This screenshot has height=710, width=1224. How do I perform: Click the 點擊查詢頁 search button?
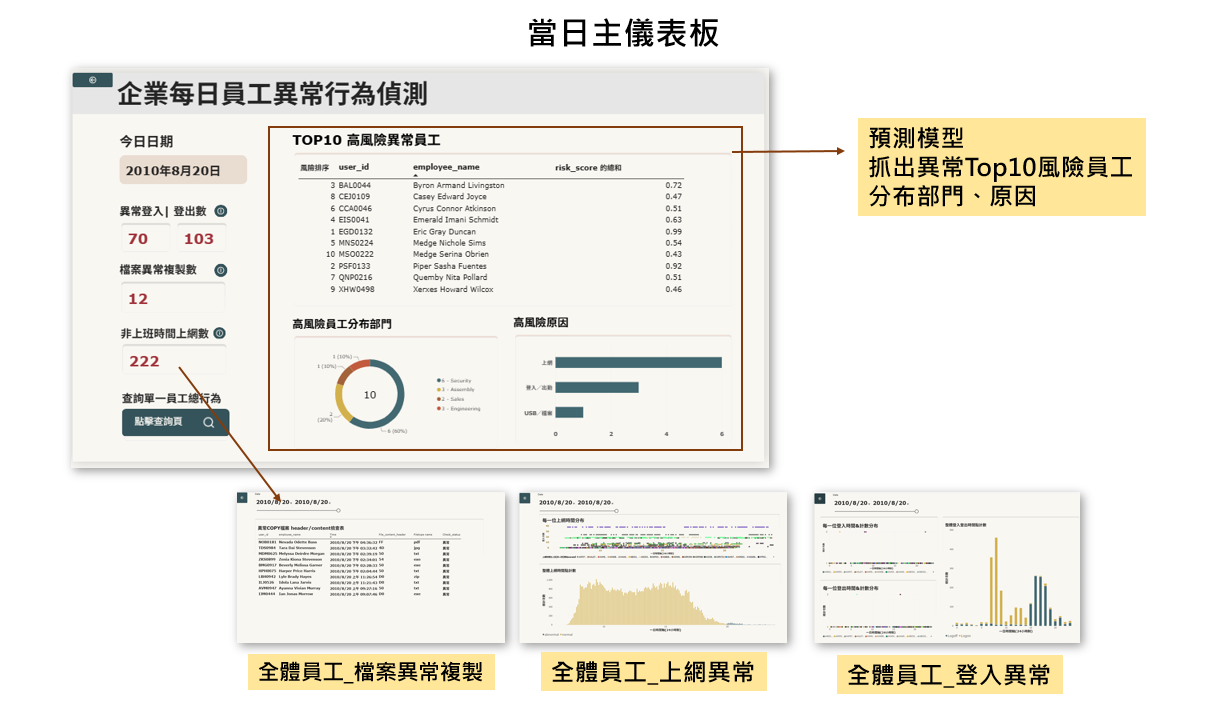coord(175,422)
